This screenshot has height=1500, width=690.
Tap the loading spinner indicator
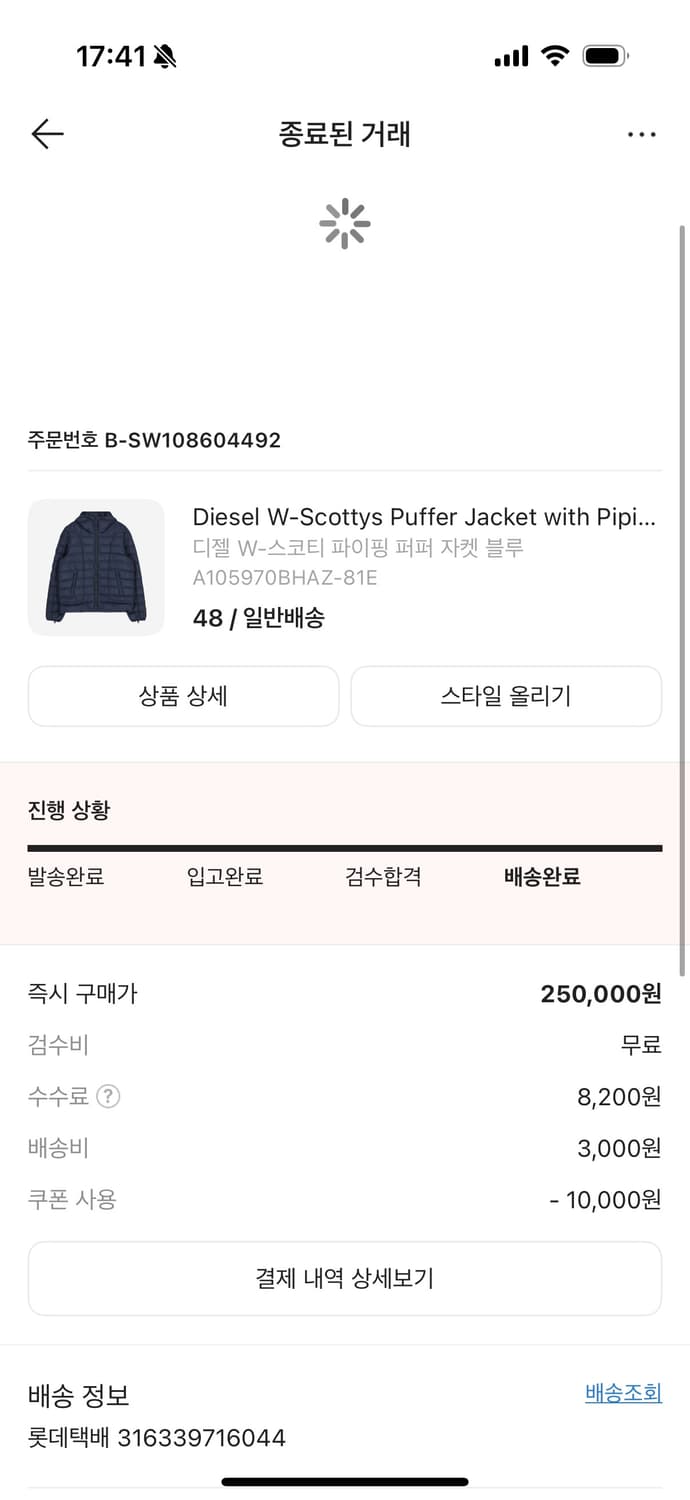click(x=345, y=224)
